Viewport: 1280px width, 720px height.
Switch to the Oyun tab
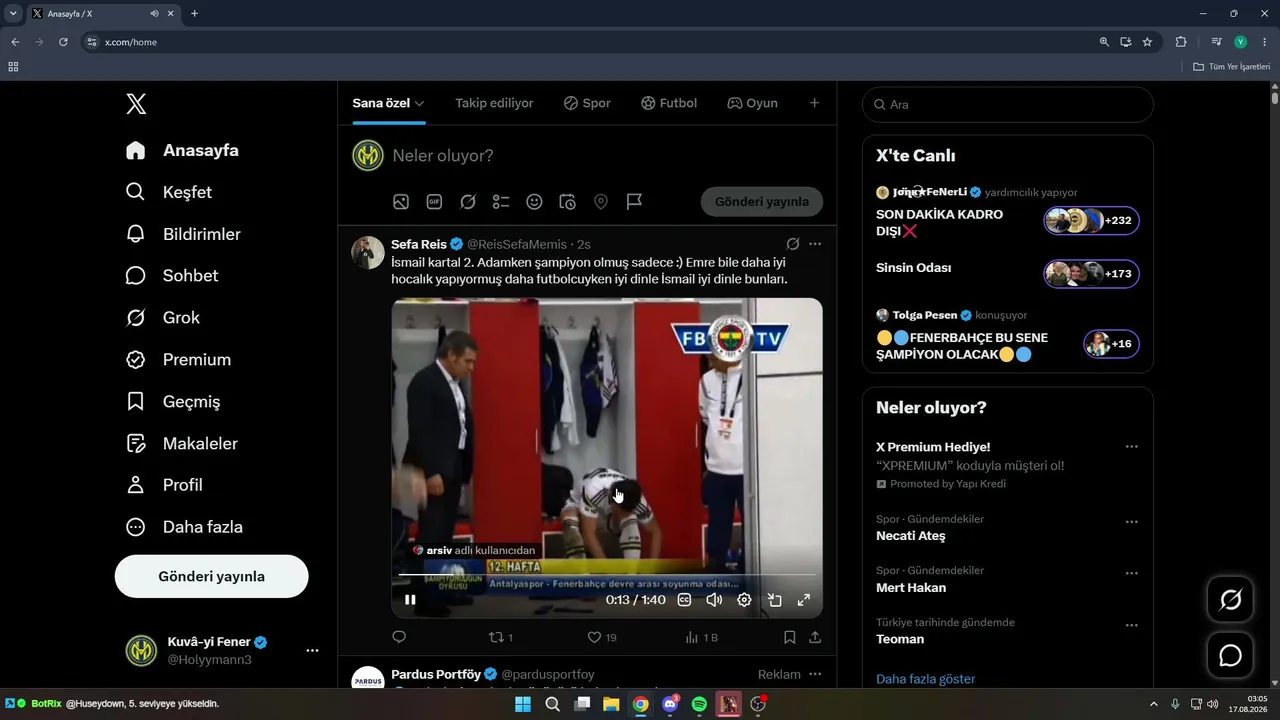752,103
